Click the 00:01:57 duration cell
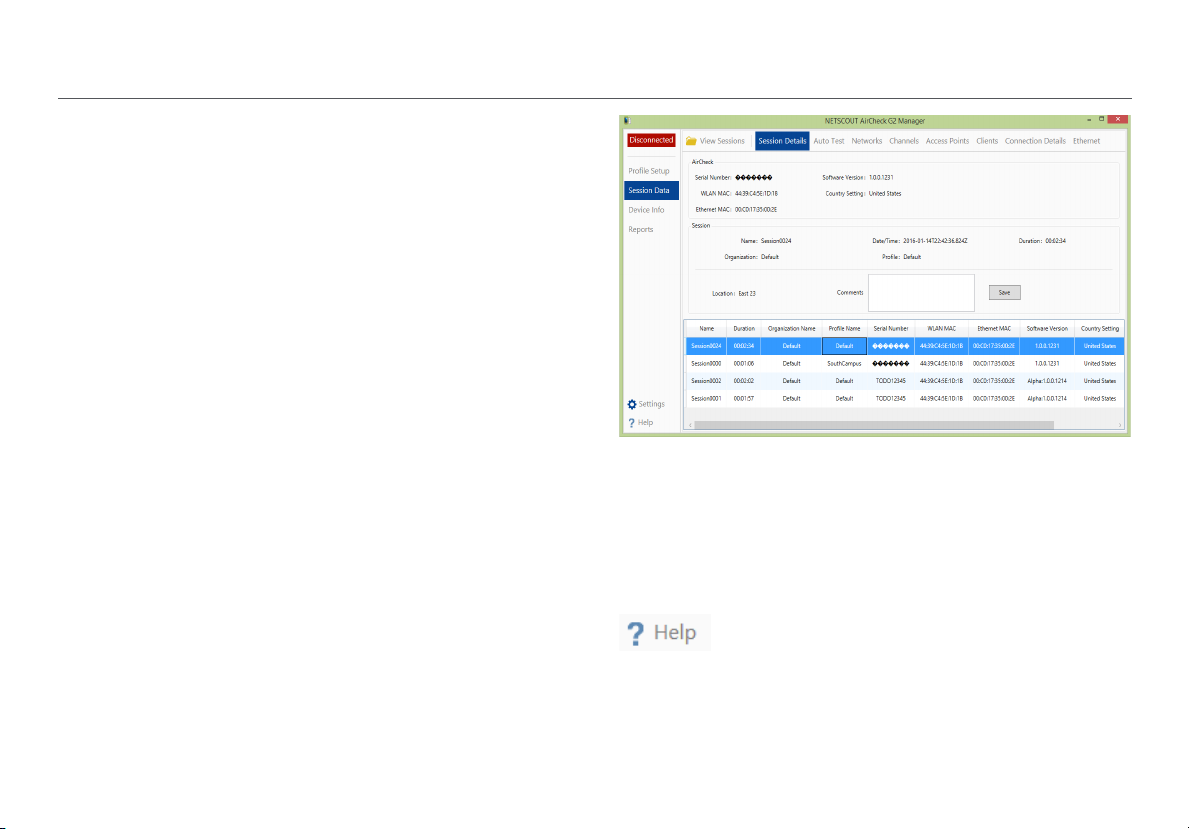The height and width of the screenshot is (829, 1189). tap(744, 399)
